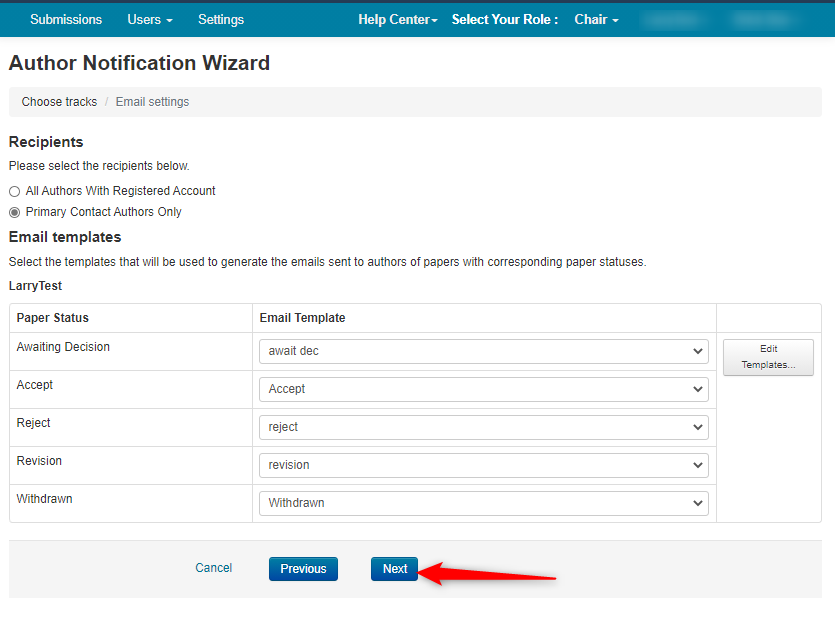The width and height of the screenshot is (835, 622).
Task: Click the Email settings breadcrumb
Action: pos(152,102)
